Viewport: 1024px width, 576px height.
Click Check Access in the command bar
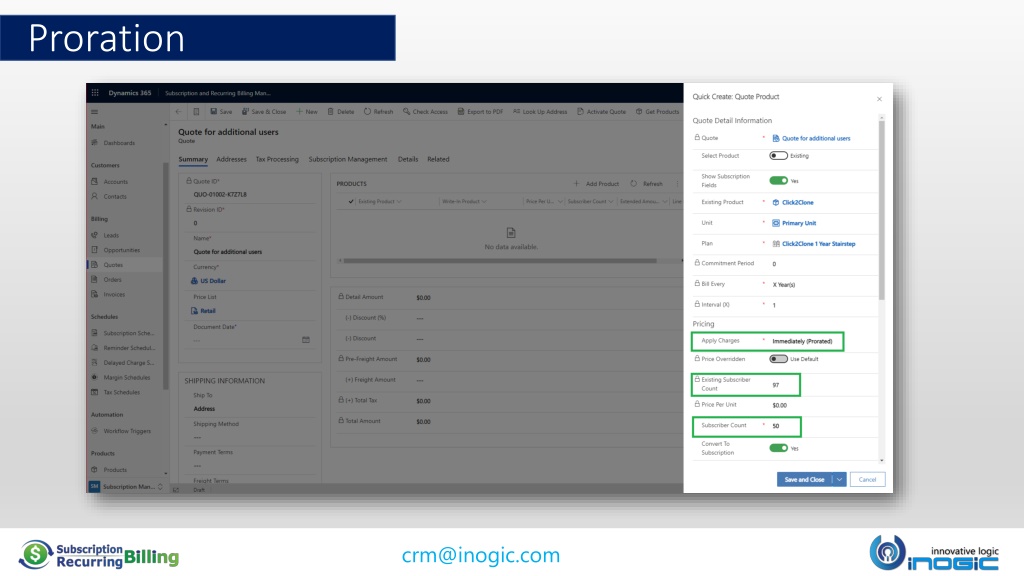point(425,112)
